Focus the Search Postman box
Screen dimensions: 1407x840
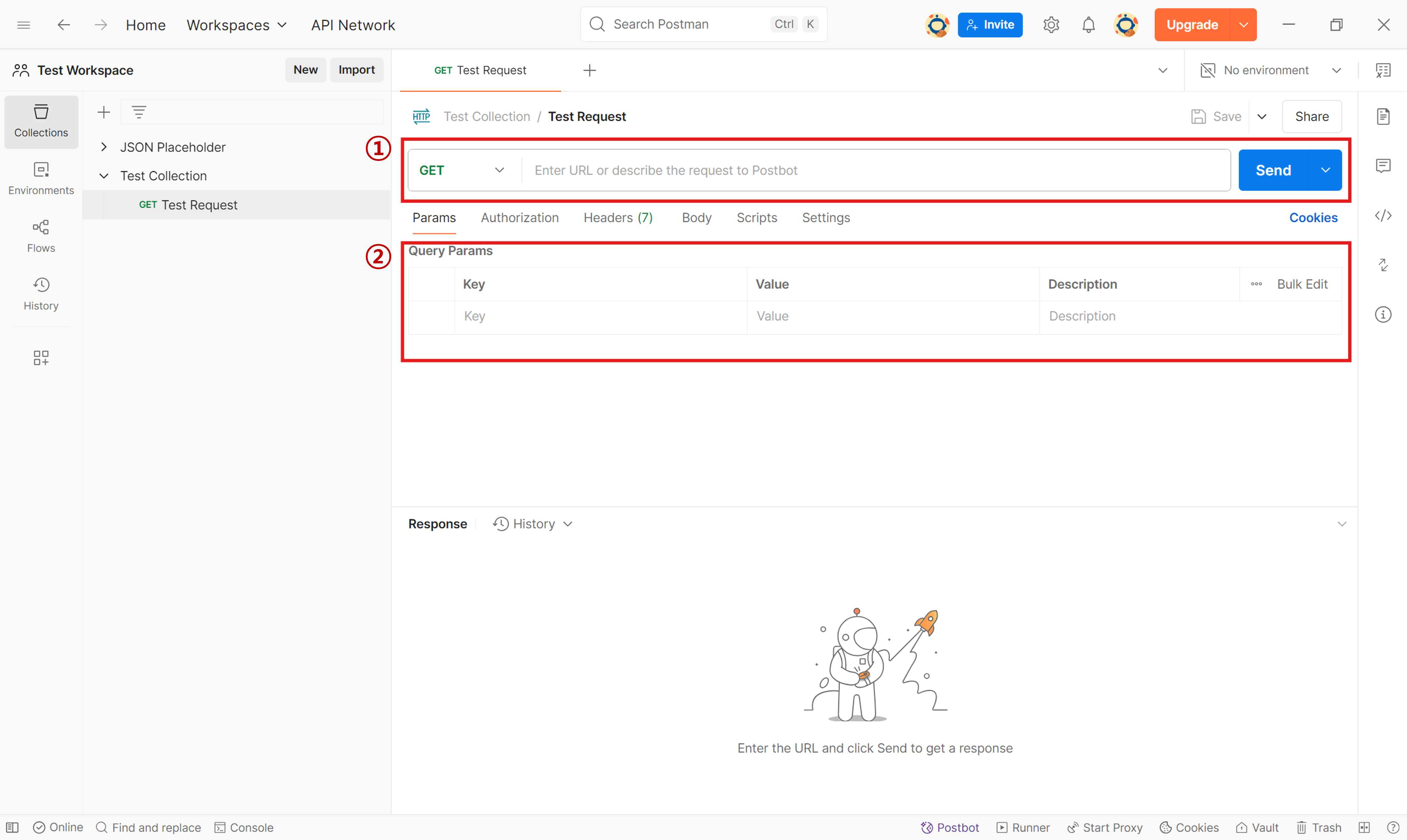[x=703, y=24]
